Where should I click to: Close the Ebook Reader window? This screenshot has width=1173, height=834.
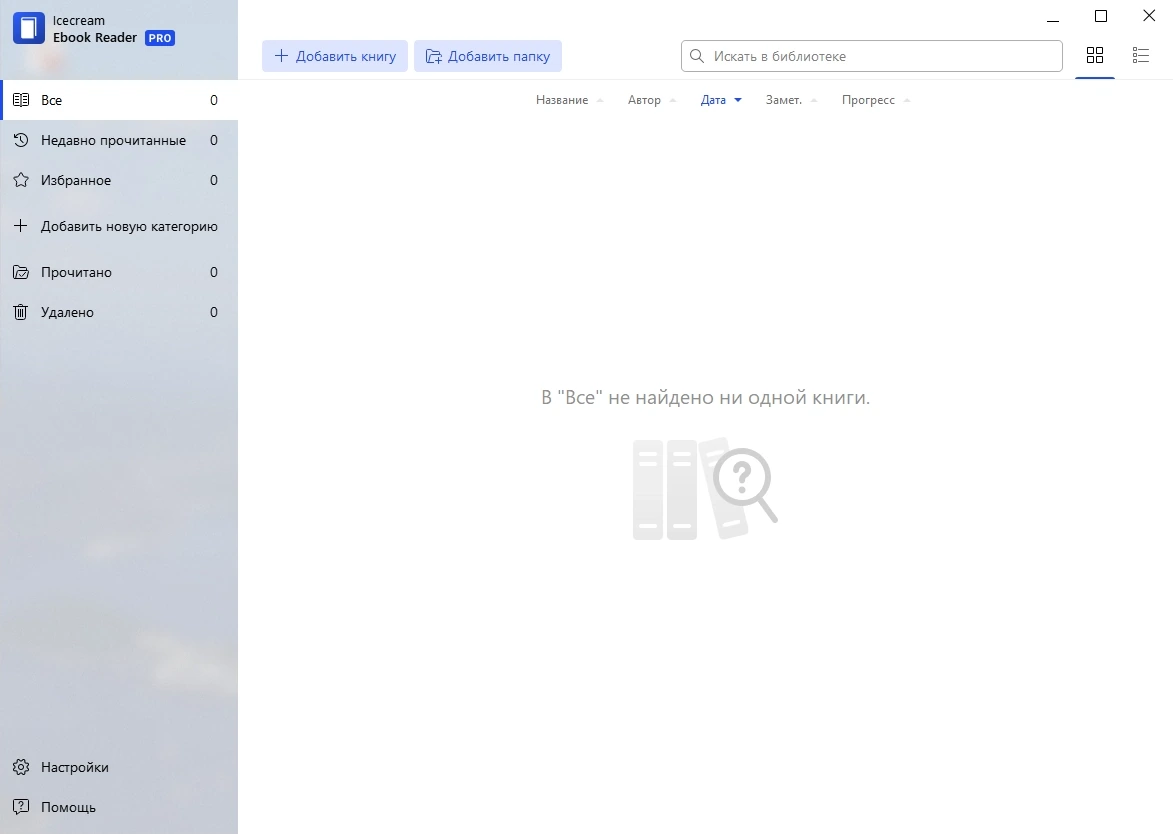[x=1149, y=15]
